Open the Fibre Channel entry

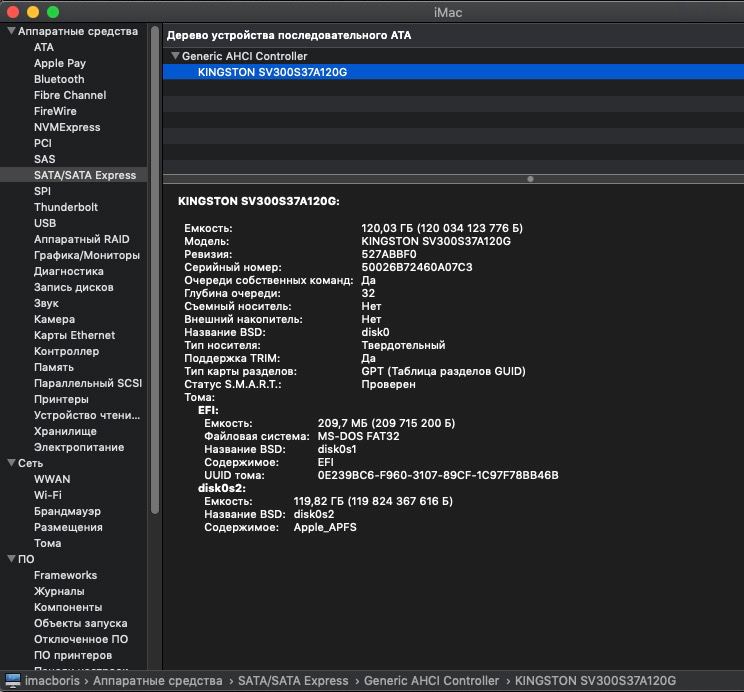click(x=70, y=95)
